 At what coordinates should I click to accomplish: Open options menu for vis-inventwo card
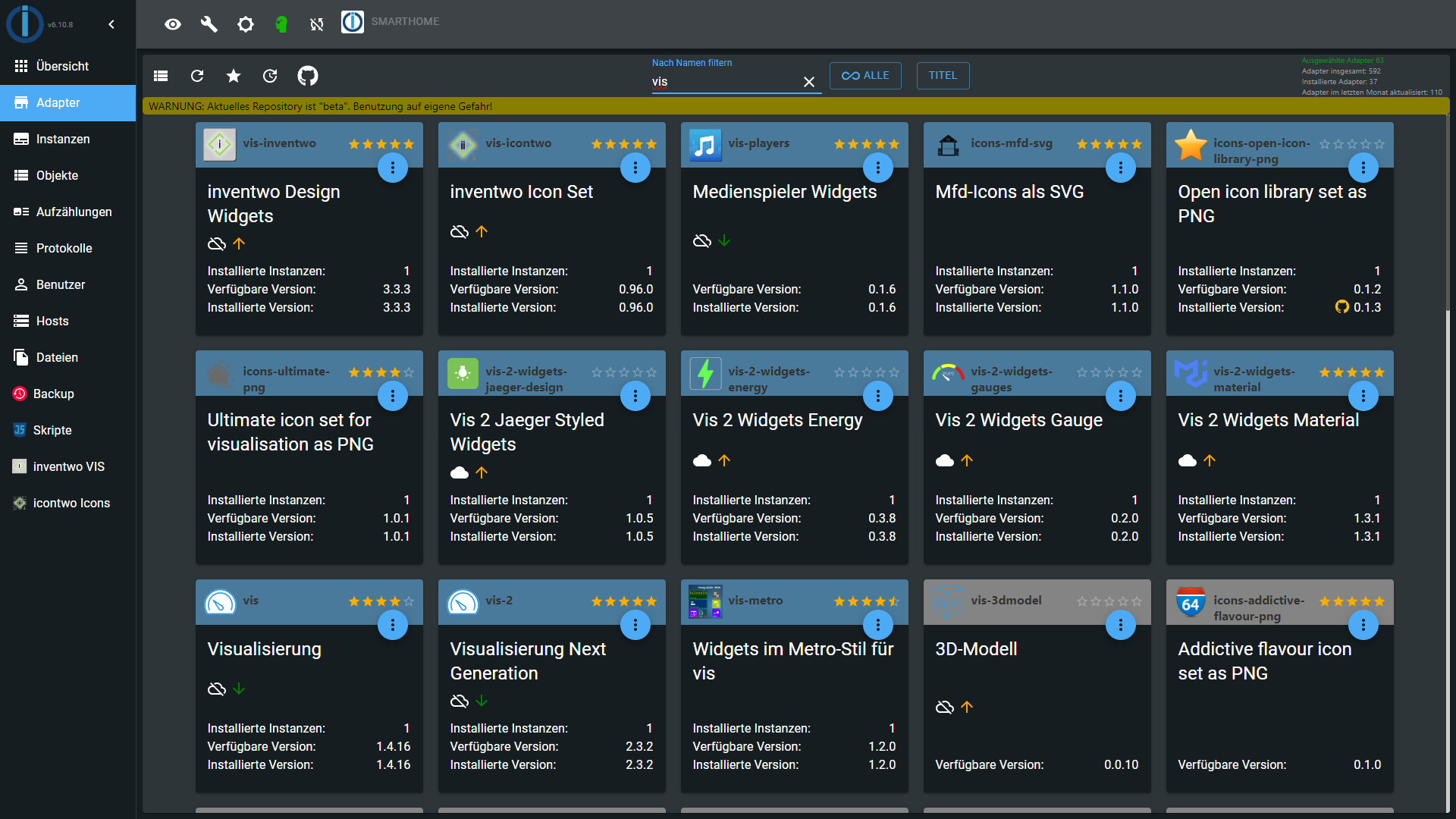pos(393,168)
